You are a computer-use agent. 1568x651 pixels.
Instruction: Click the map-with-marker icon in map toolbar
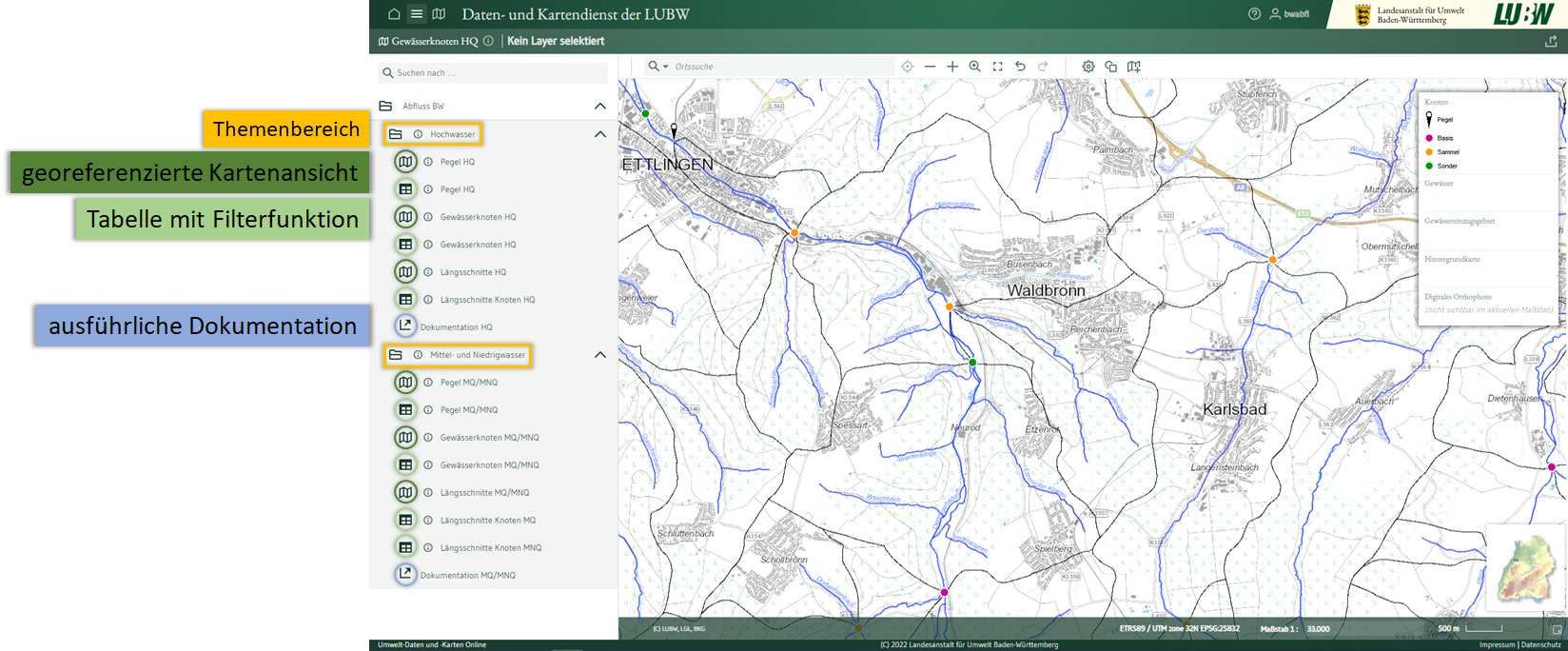tap(1133, 67)
